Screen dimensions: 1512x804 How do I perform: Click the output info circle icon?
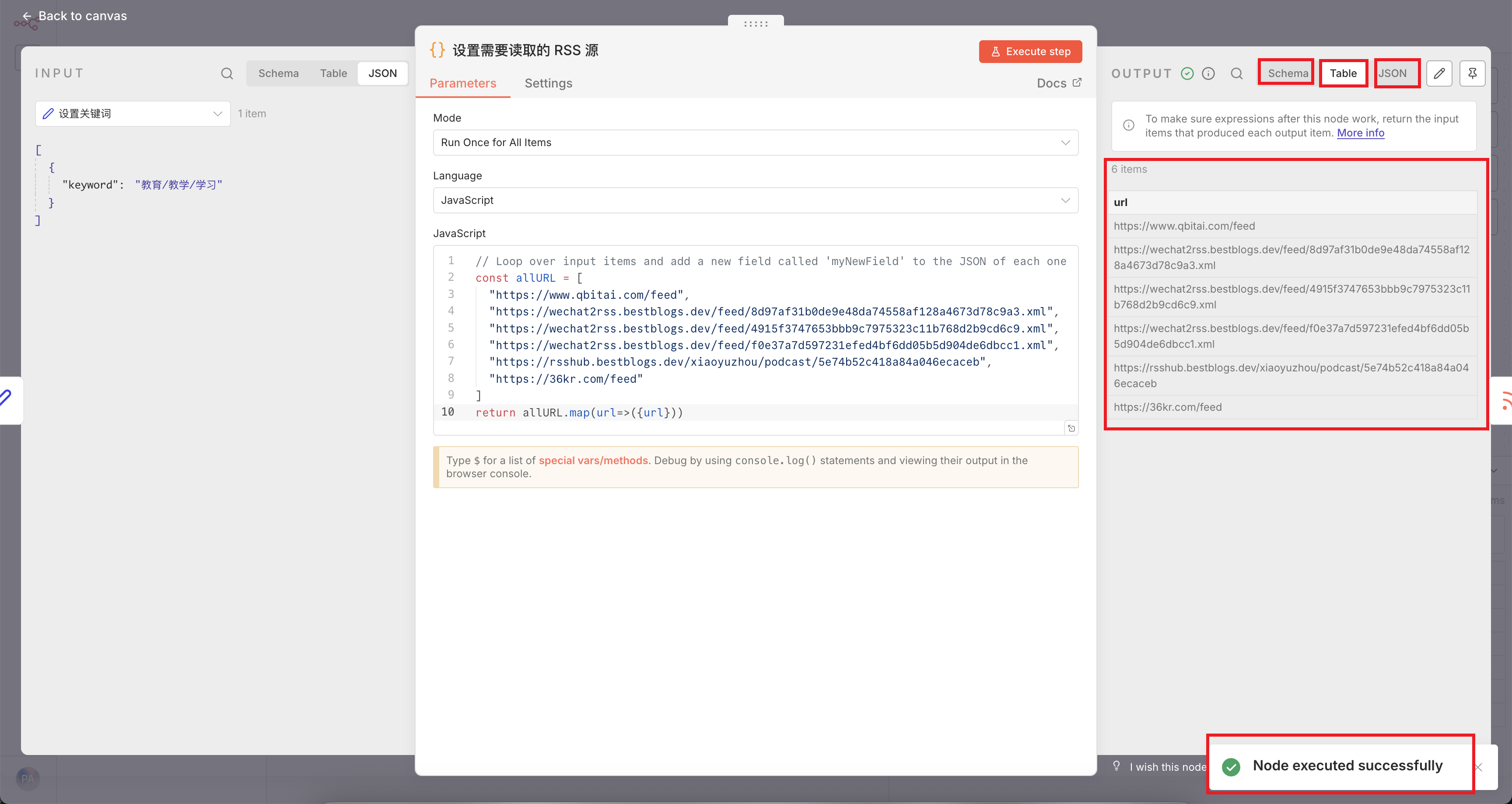click(1208, 73)
